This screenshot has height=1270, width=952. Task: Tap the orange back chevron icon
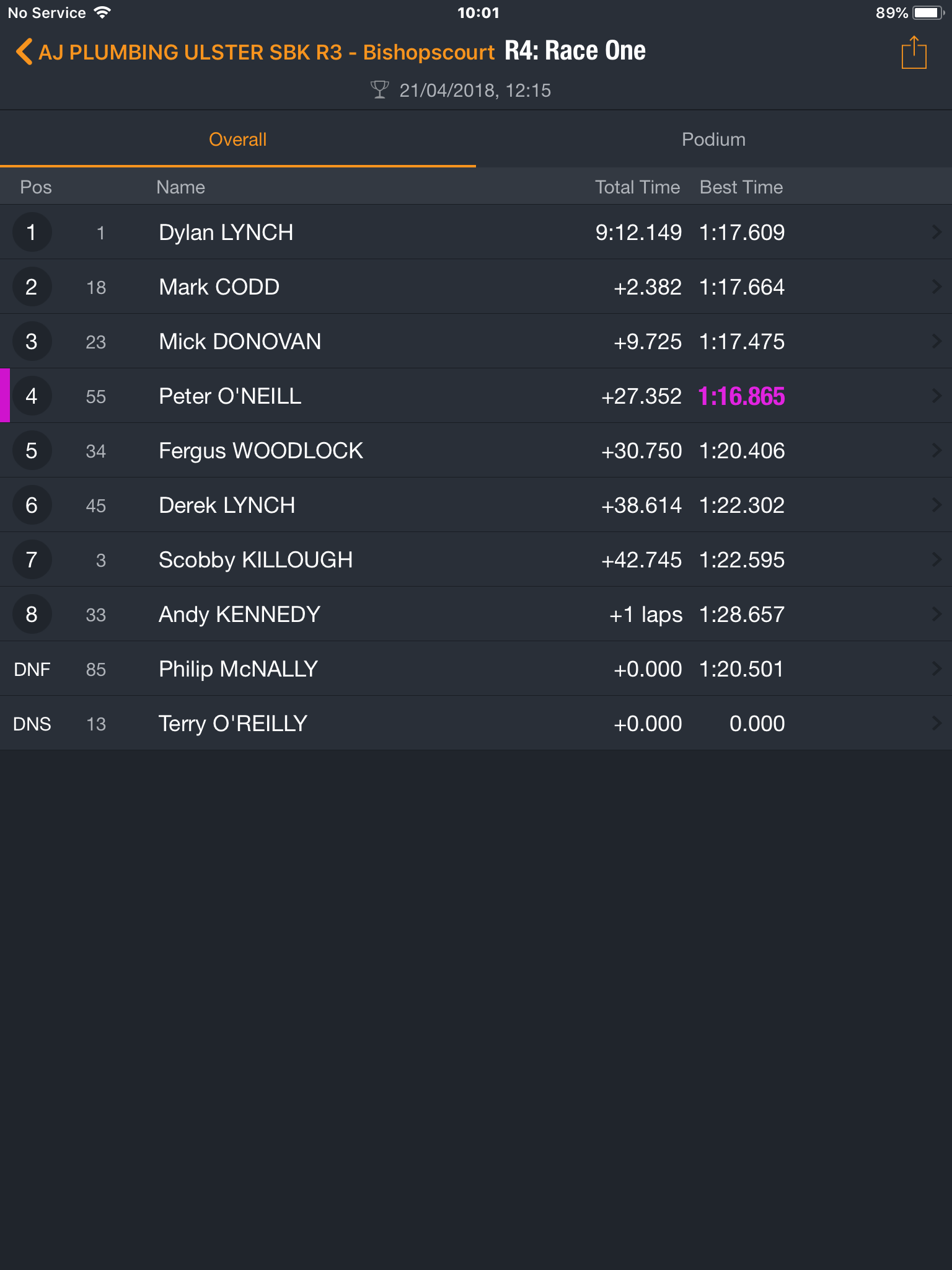[x=24, y=52]
